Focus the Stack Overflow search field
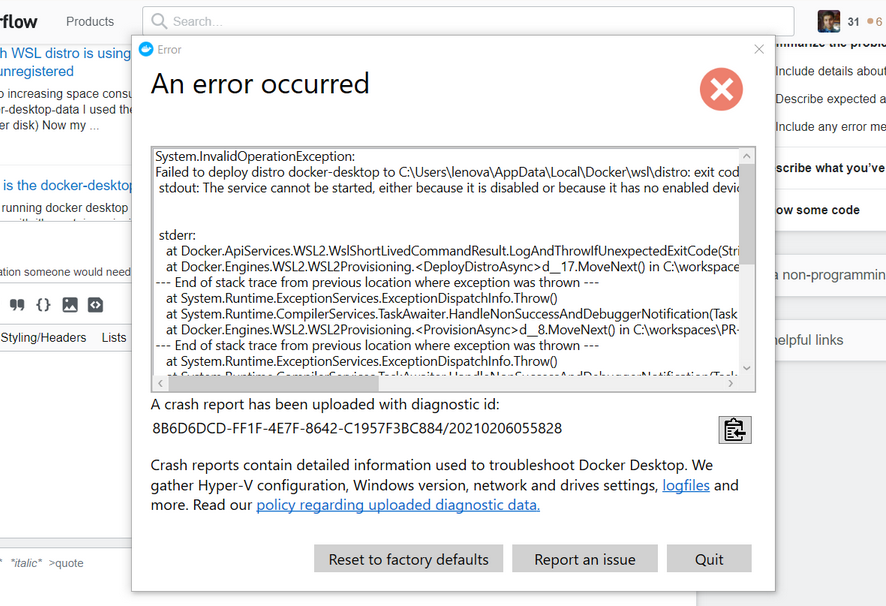The image size is (886, 606). click(x=468, y=21)
